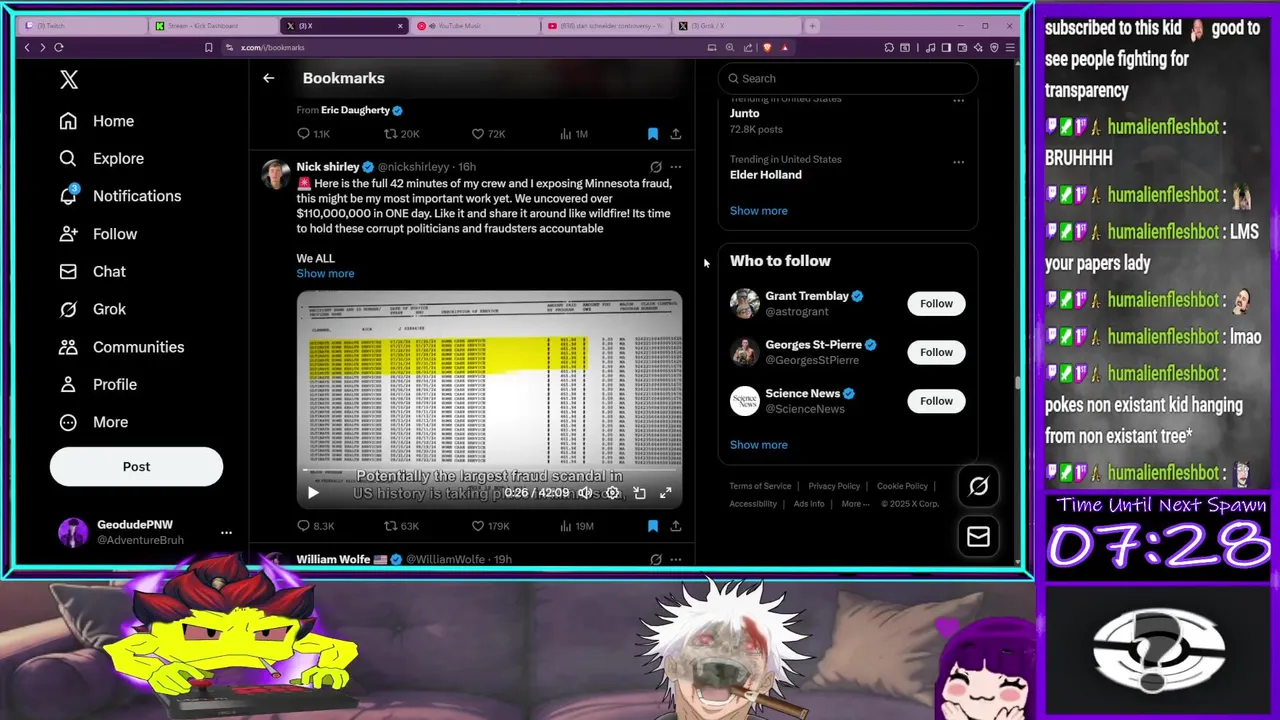Click the Post button
Viewport: 1280px width, 720px height.
[136, 466]
